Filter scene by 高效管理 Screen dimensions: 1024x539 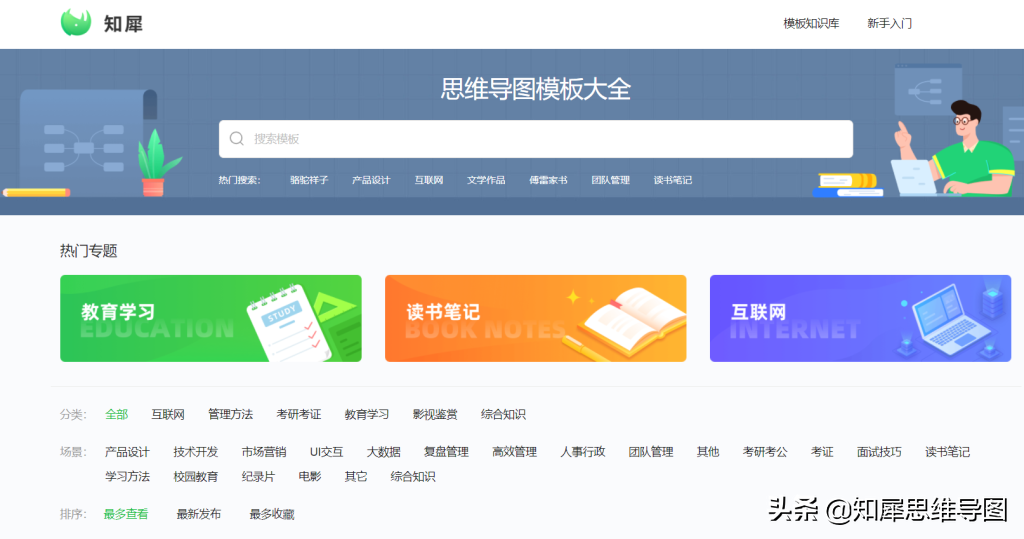(x=515, y=451)
